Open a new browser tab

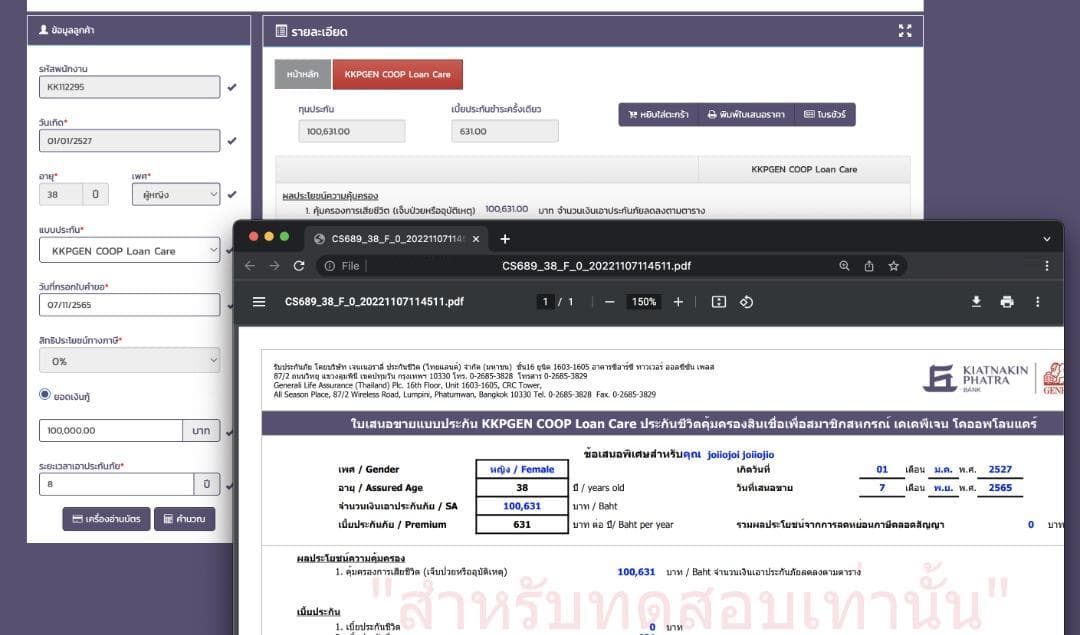pos(505,239)
